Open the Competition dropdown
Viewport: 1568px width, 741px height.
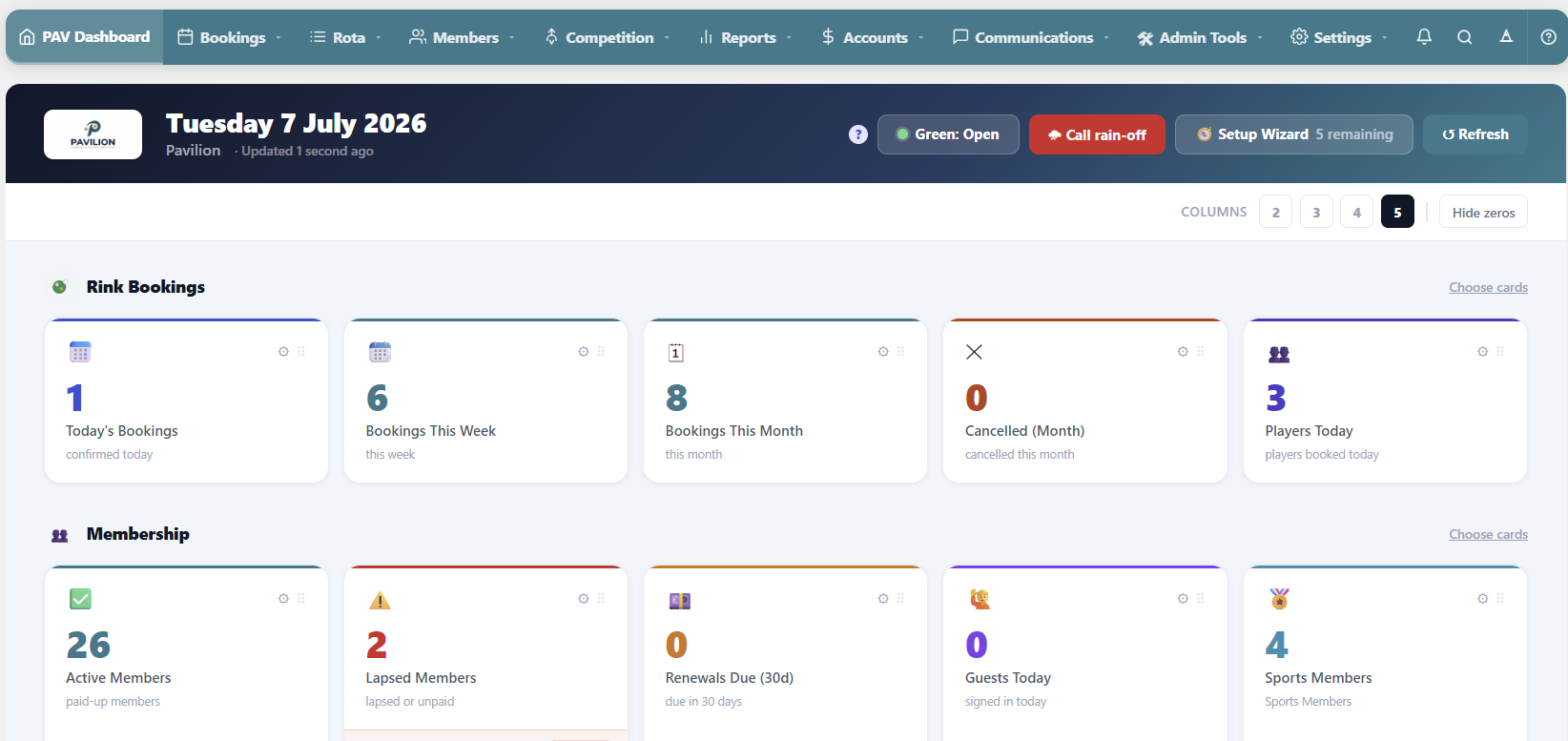[608, 37]
